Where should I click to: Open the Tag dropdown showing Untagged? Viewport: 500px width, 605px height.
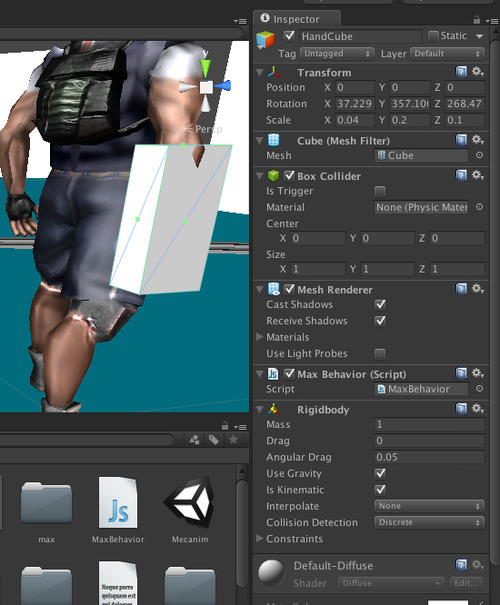[337, 53]
